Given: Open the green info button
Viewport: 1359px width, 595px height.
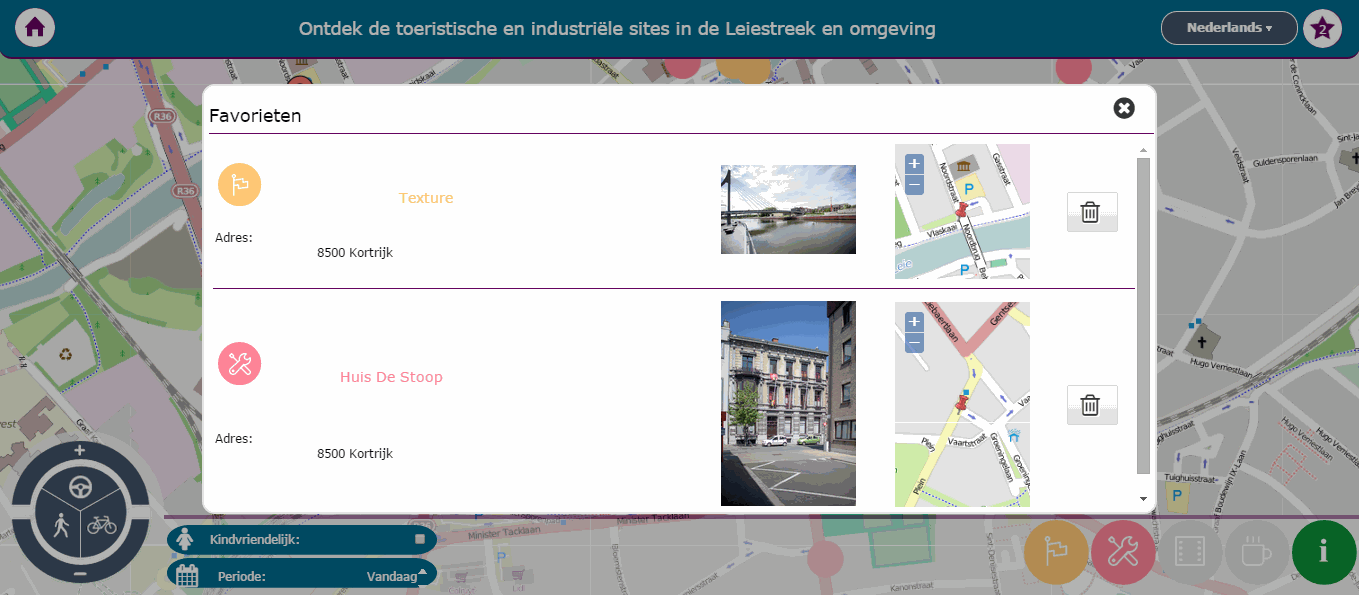Looking at the screenshot, I should click(x=1324, y=552).
